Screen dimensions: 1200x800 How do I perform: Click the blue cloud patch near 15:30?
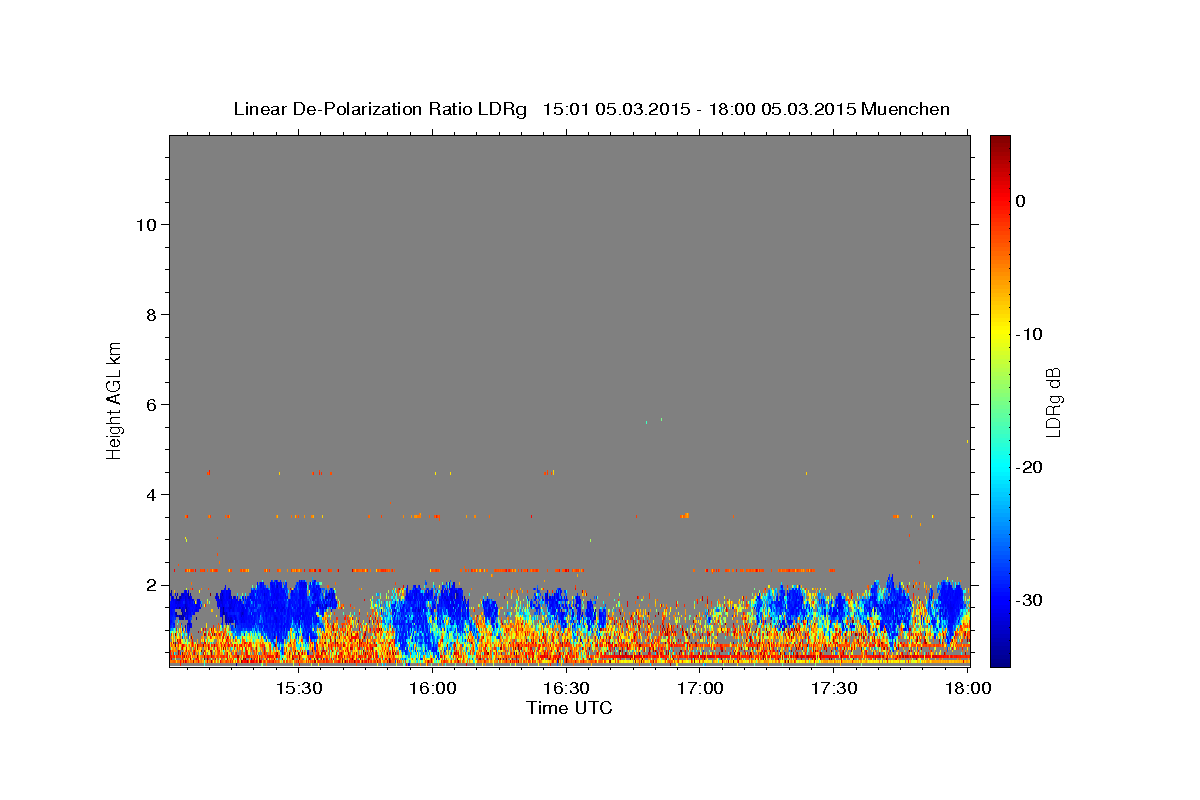pyautogui.click(x=275, y=608)
